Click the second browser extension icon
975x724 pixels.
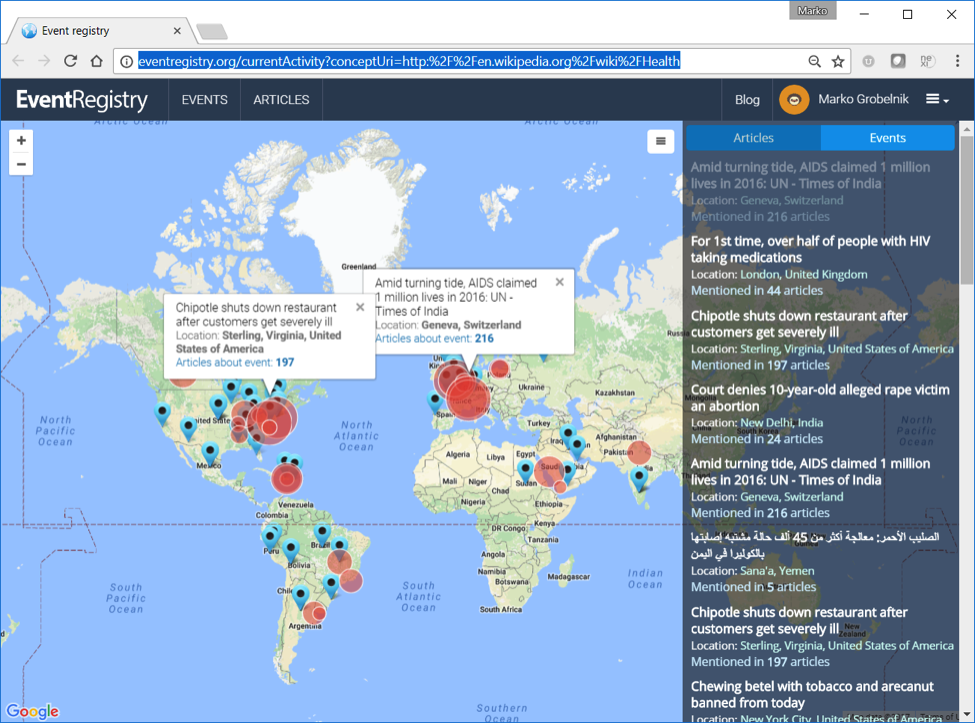[x=898, y=61]
